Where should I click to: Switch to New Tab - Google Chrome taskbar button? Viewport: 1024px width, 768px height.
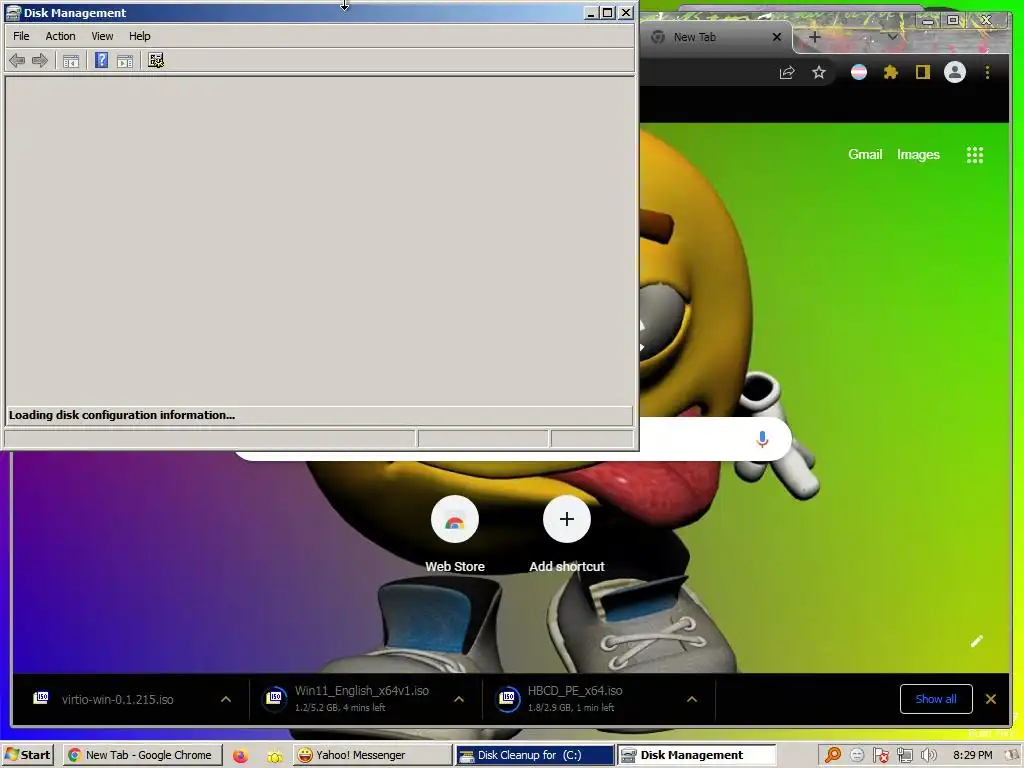142,755
